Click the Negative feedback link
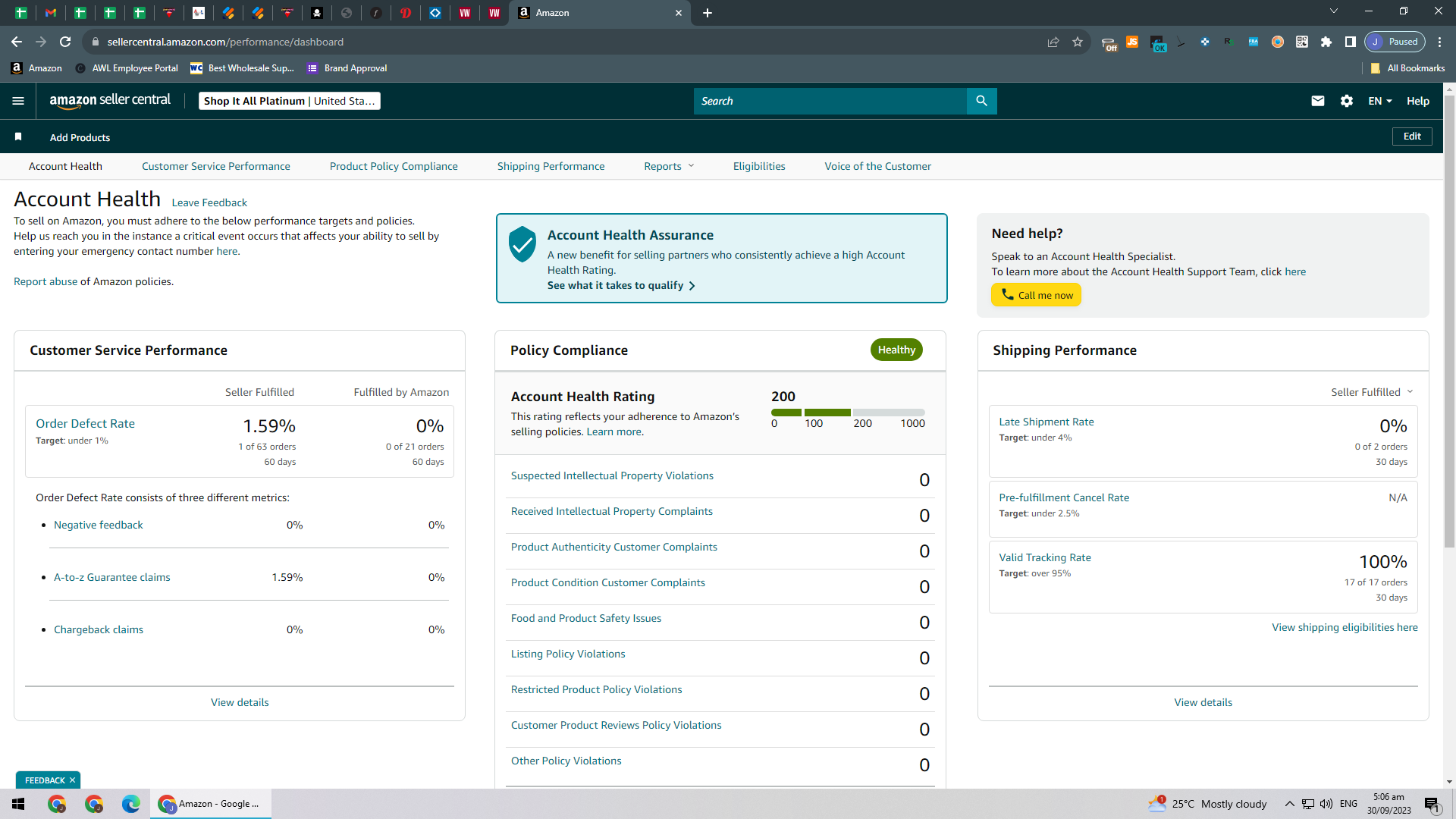1456x819 pixels. [99, 525]
